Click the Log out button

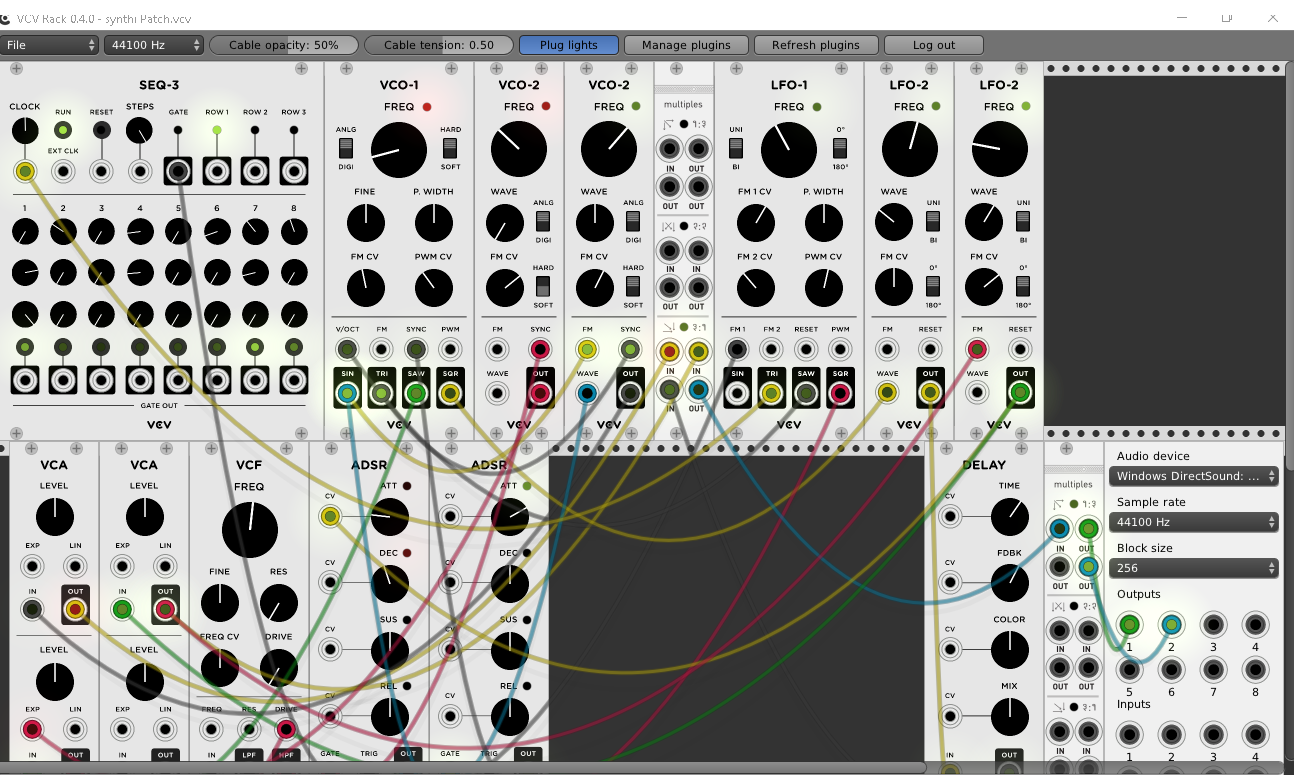934,45
